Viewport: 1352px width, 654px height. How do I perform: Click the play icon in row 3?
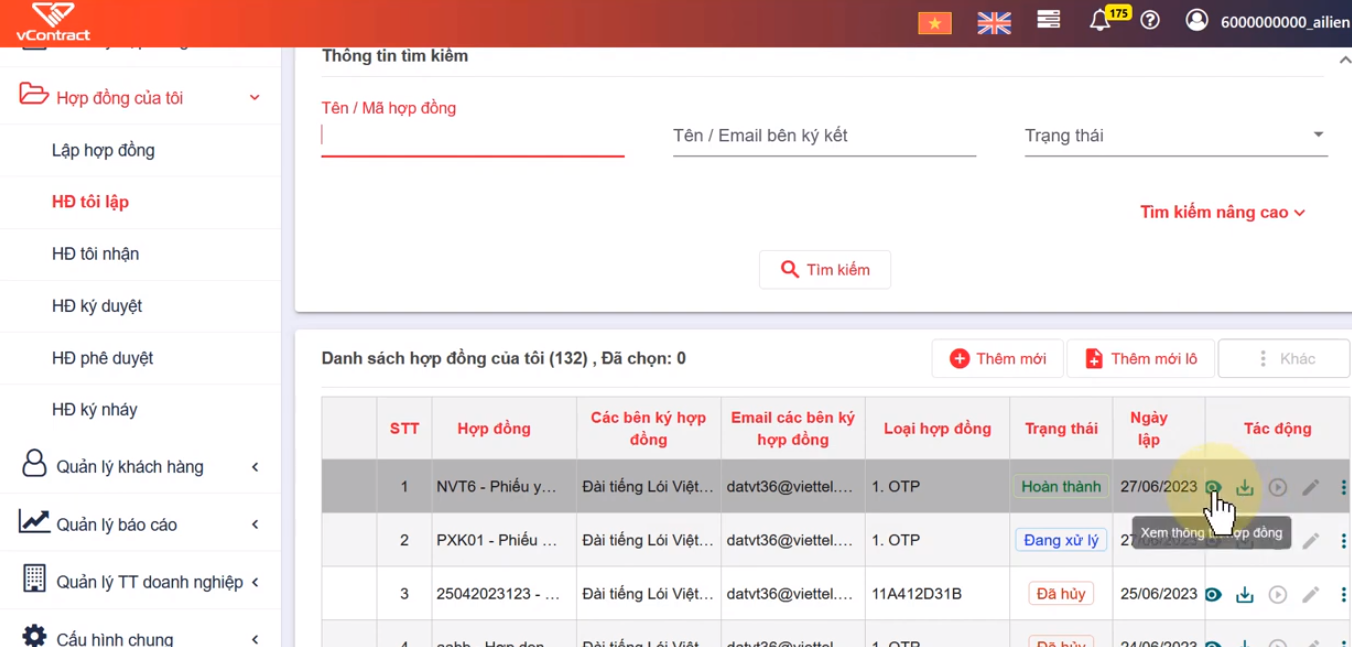pos(1278,594)
